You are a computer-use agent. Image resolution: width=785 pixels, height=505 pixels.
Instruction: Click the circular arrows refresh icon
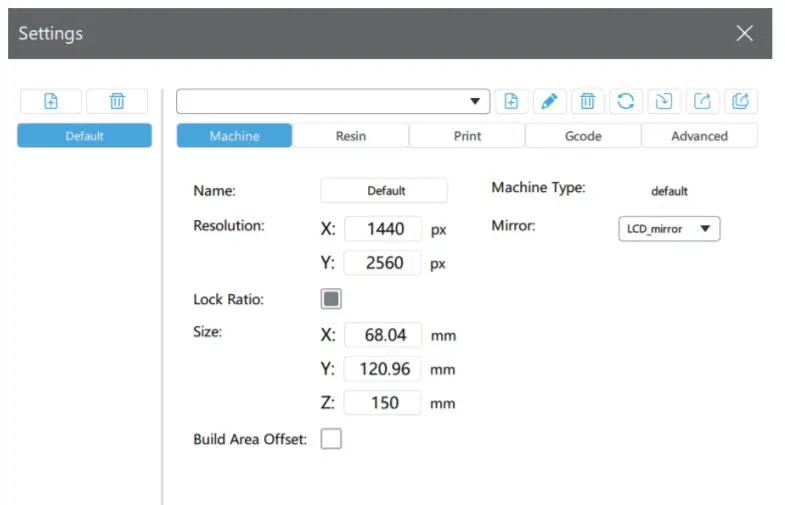(626, 101)
